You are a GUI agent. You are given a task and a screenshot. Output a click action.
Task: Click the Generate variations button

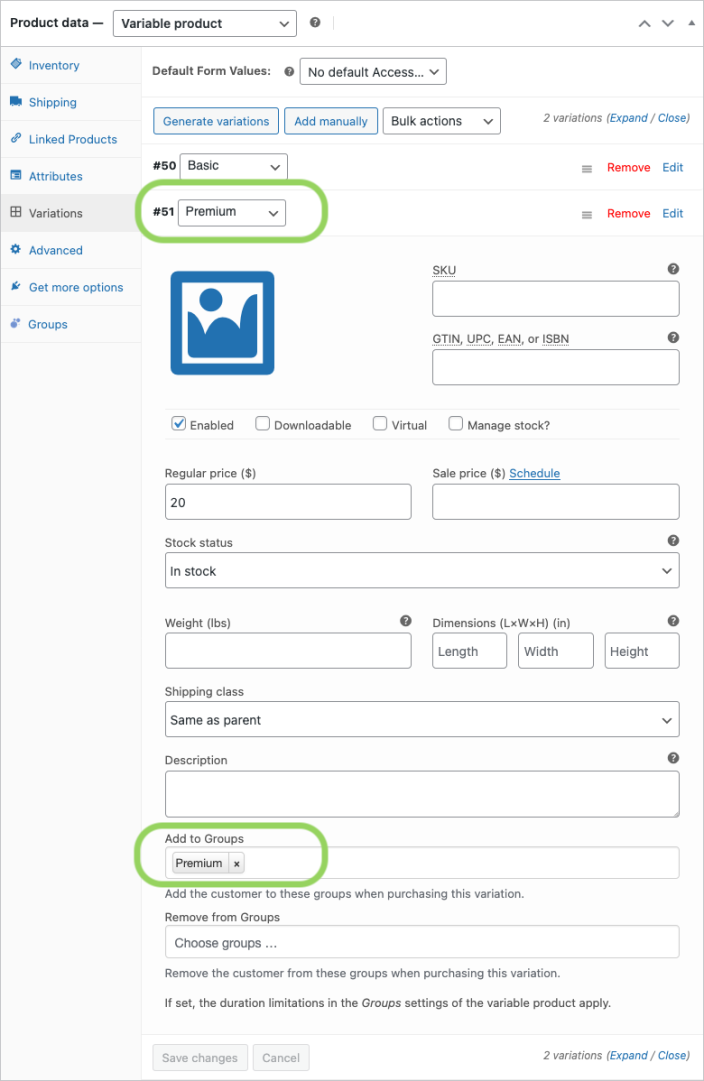click(x=216, y=121)
